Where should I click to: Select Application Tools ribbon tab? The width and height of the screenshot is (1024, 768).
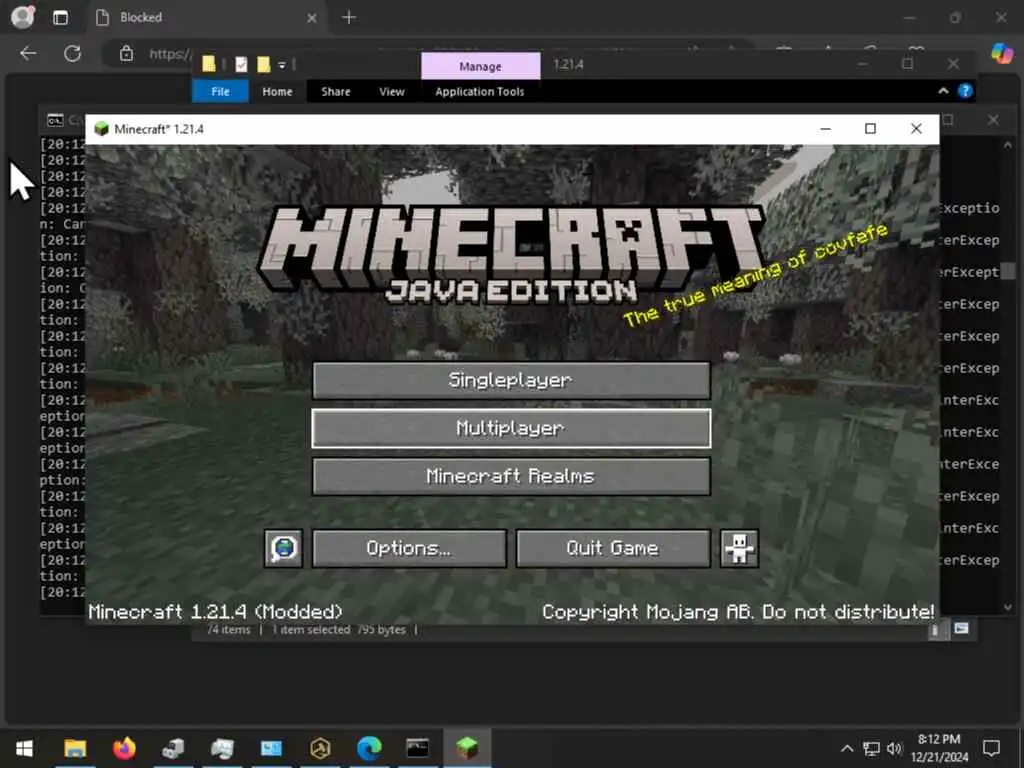479,91
